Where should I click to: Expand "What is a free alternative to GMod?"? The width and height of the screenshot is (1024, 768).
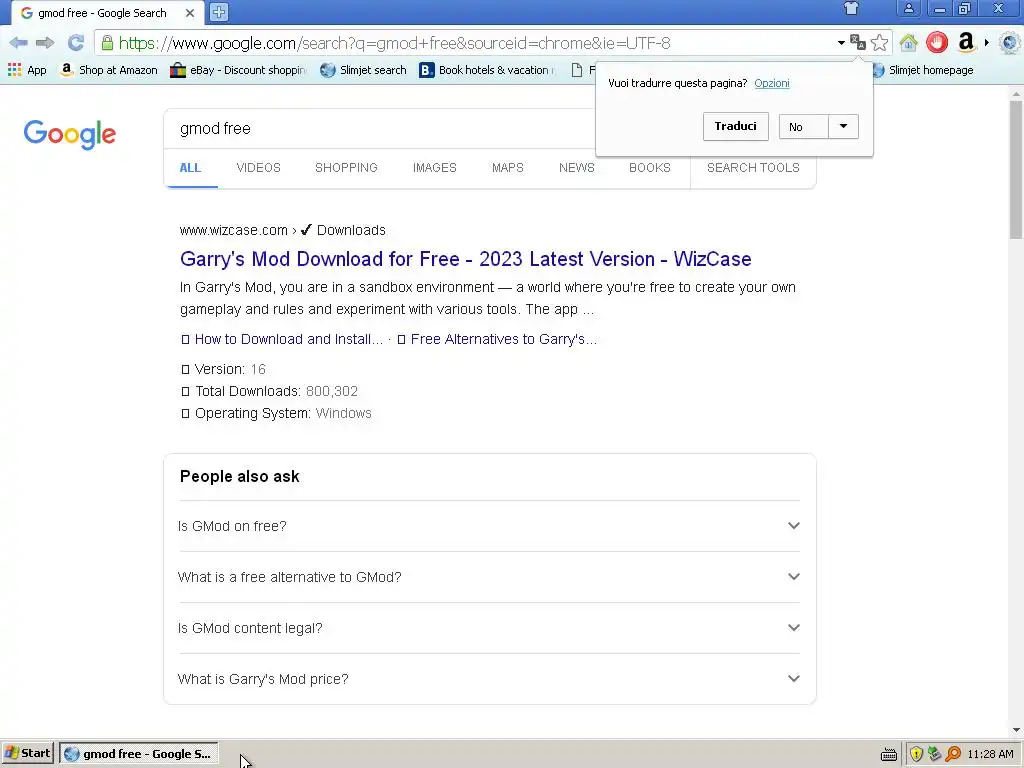coord(488,577)
